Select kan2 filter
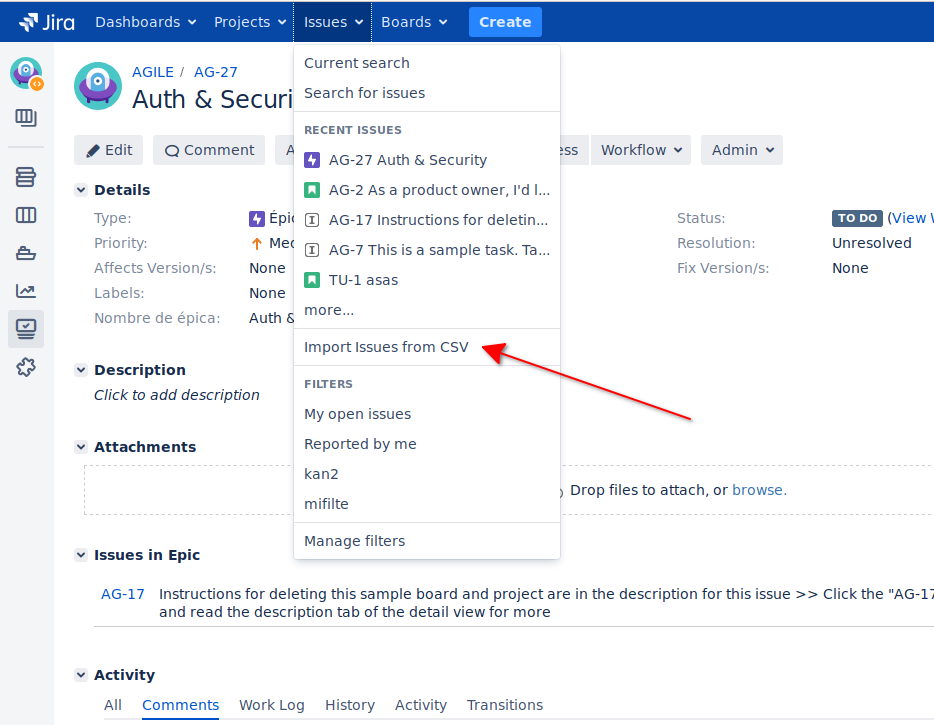This screenshot has width=934, height=725. pos(426,474)
